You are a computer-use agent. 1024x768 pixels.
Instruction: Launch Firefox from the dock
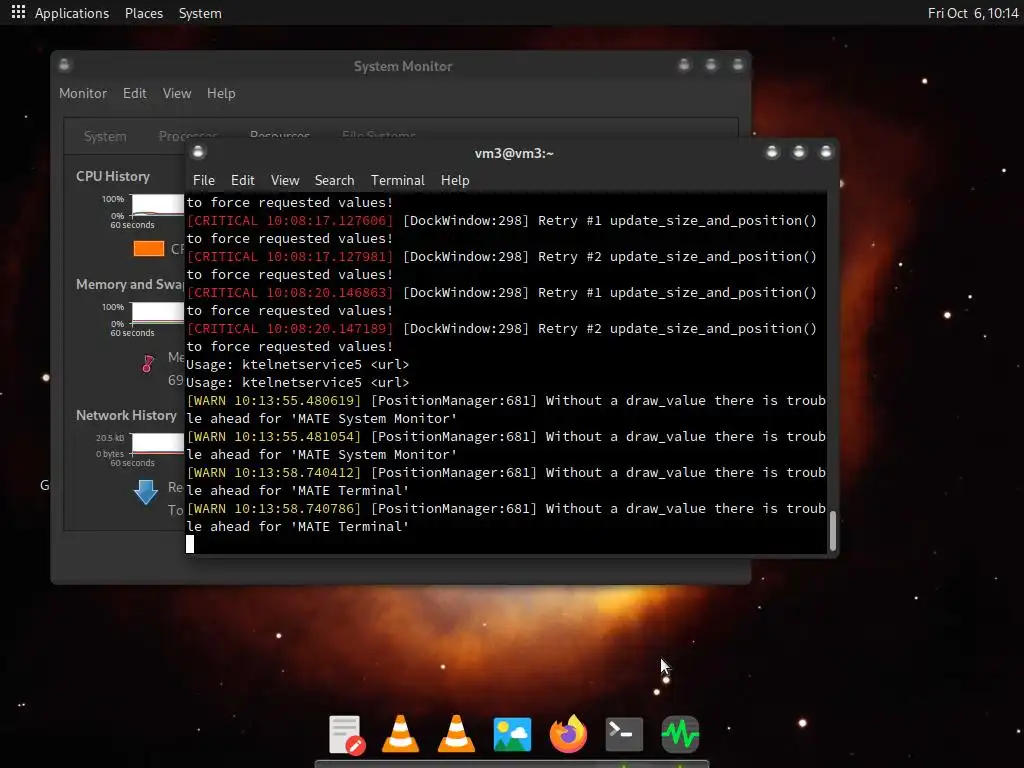click(x=568, y=734)
